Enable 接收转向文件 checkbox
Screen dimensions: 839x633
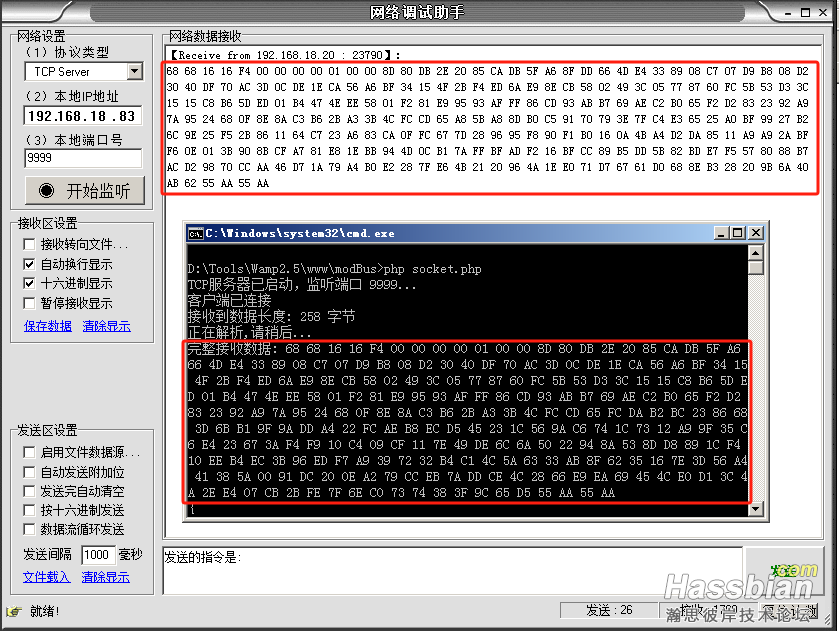[30, 245]
